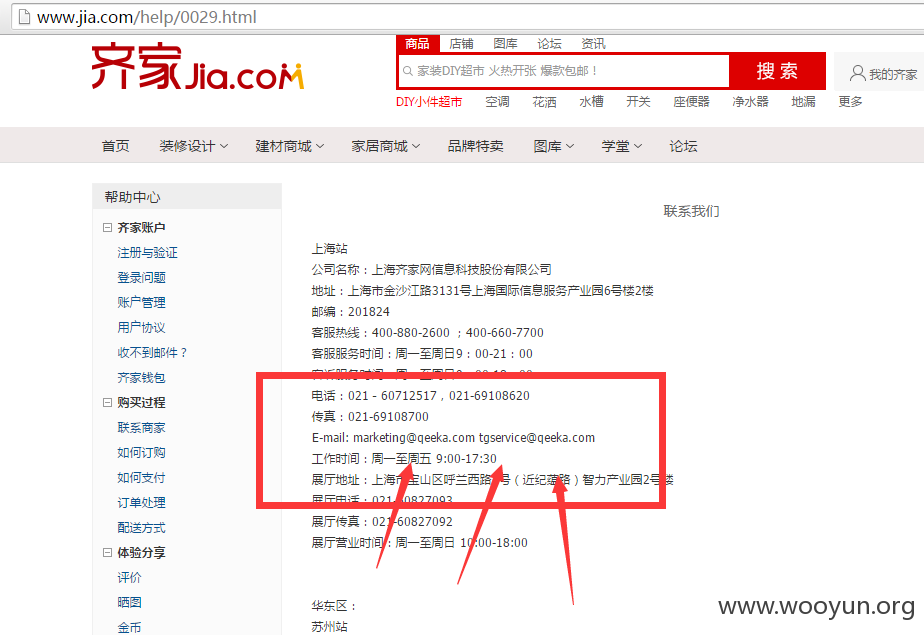Collapse the 齐家账户 tree section
This screenshot has width=924, height=635.
[107, 227]
